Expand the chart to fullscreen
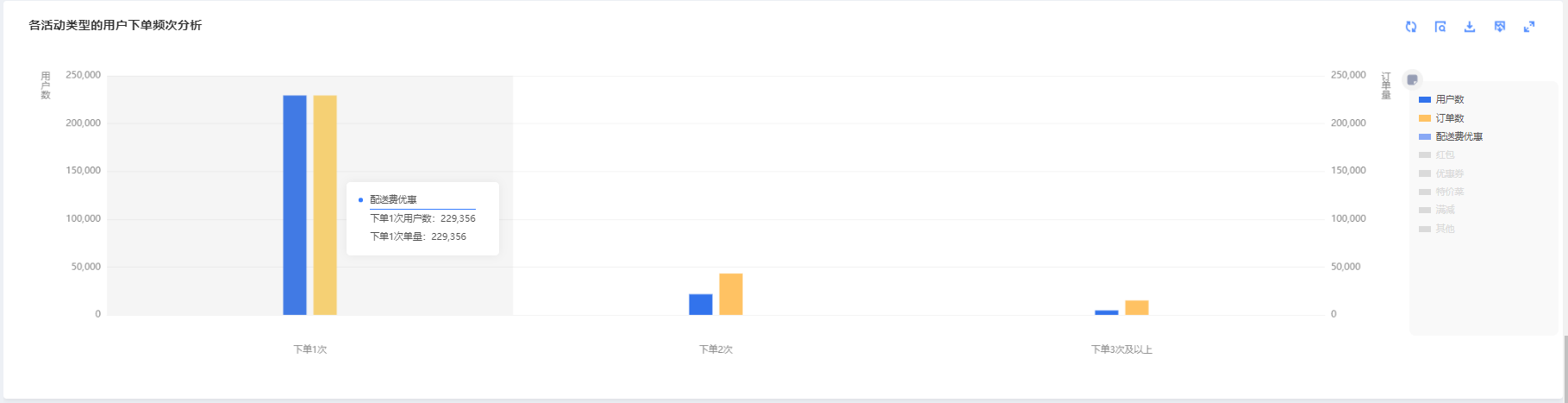The height and width of the screenshot is (403, 1568). [1529, 27]
